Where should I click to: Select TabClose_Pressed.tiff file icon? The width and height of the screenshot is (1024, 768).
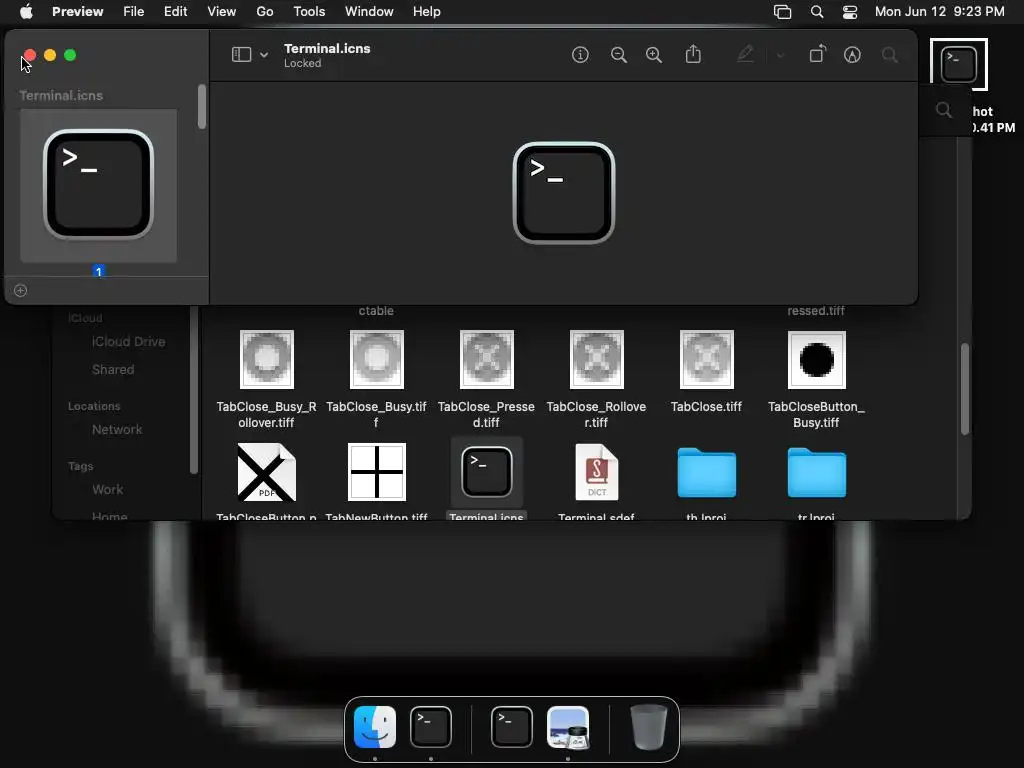[487, 359]
